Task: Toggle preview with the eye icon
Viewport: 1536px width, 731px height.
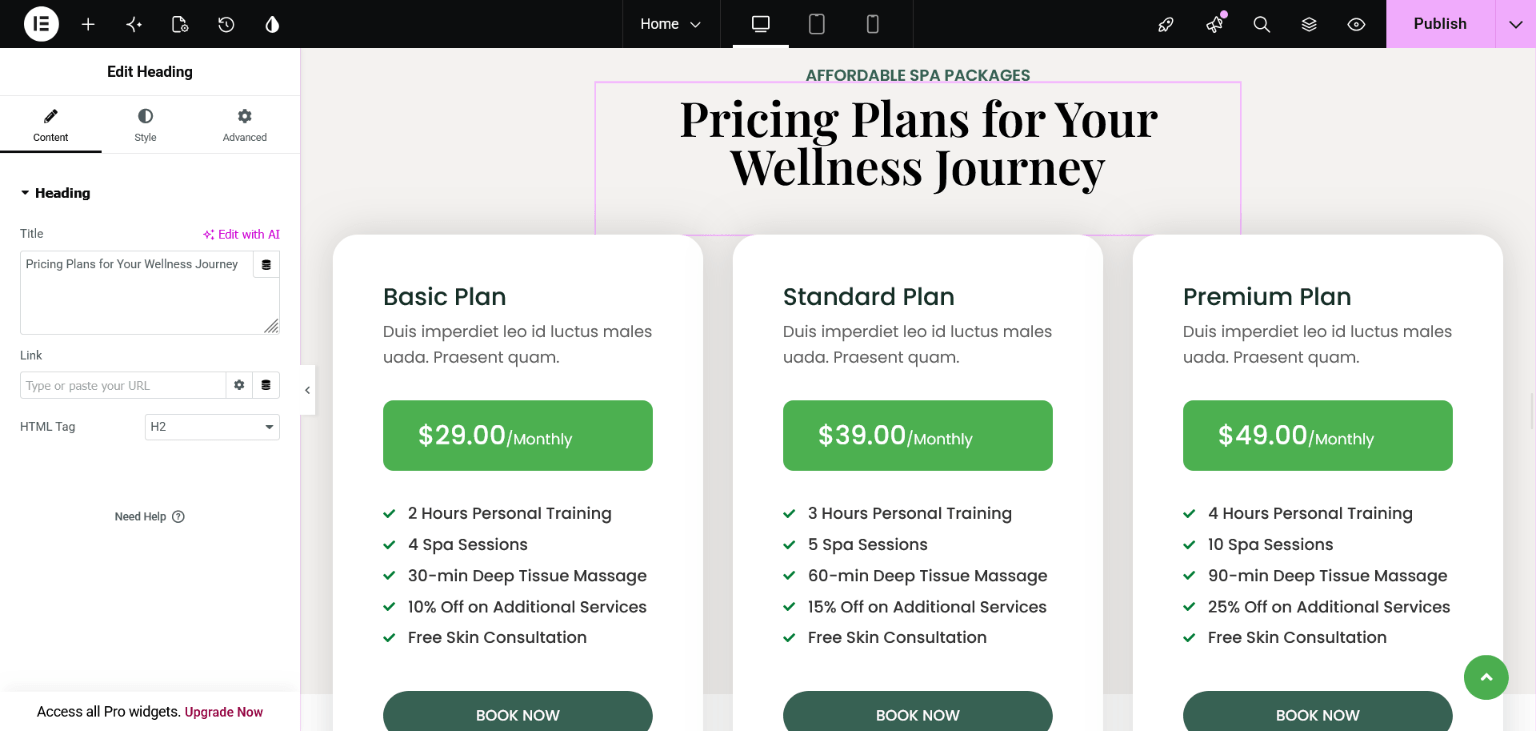Action: tap(1356, 24)
